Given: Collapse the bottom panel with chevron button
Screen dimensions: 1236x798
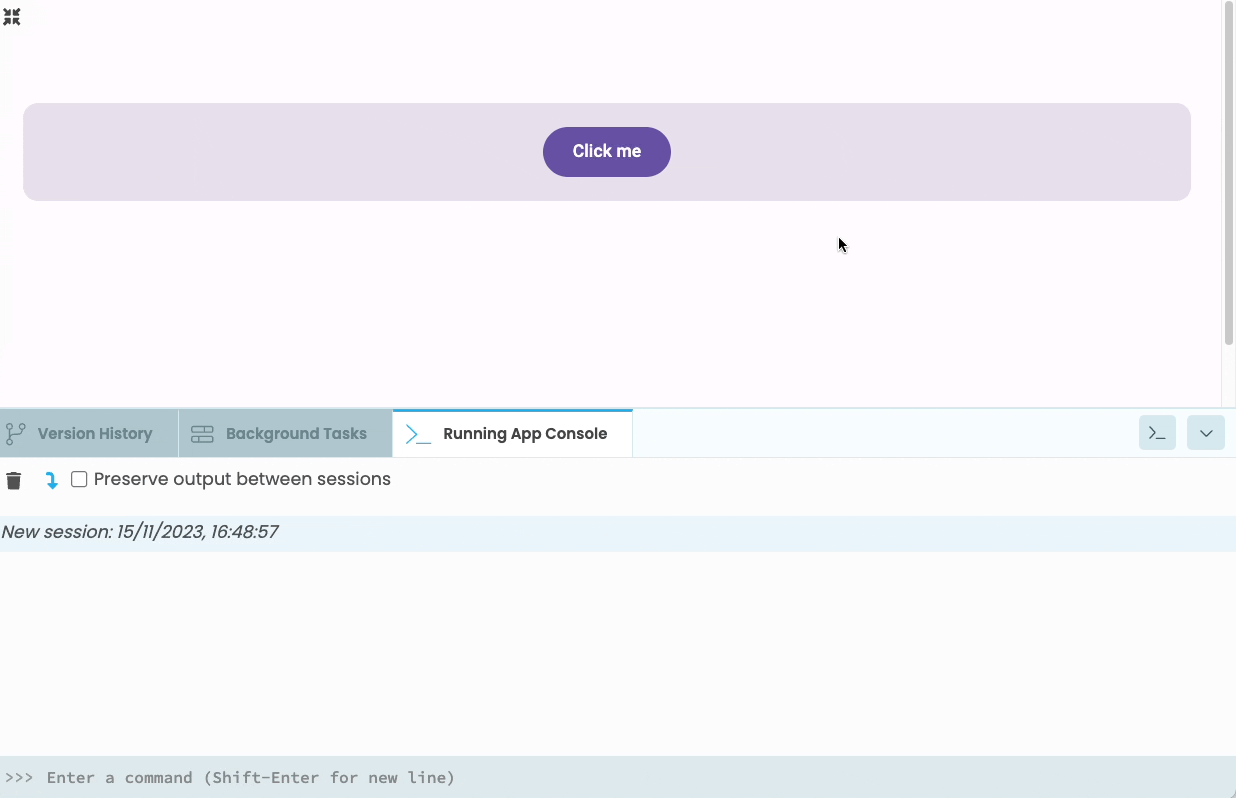Looking at the screenshot, I should pyautogui.click(x=1205, y=433).
